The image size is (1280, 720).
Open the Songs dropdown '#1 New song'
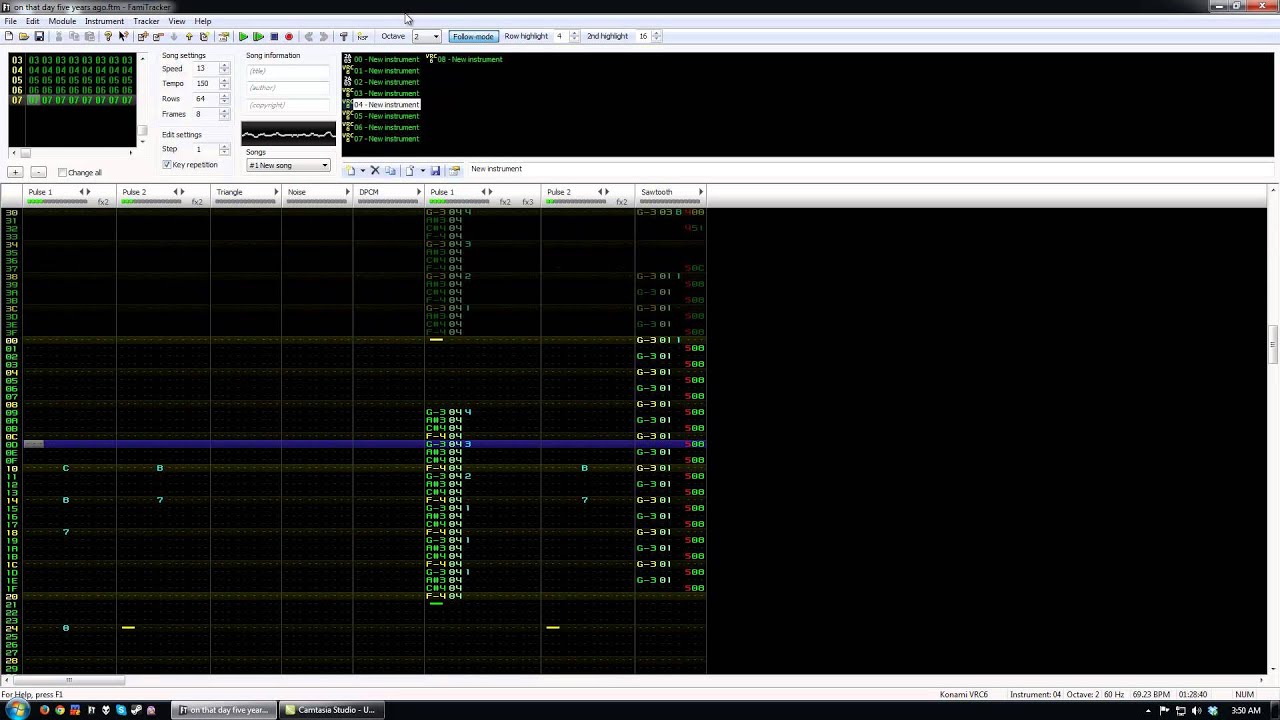[x=288, y=165]
